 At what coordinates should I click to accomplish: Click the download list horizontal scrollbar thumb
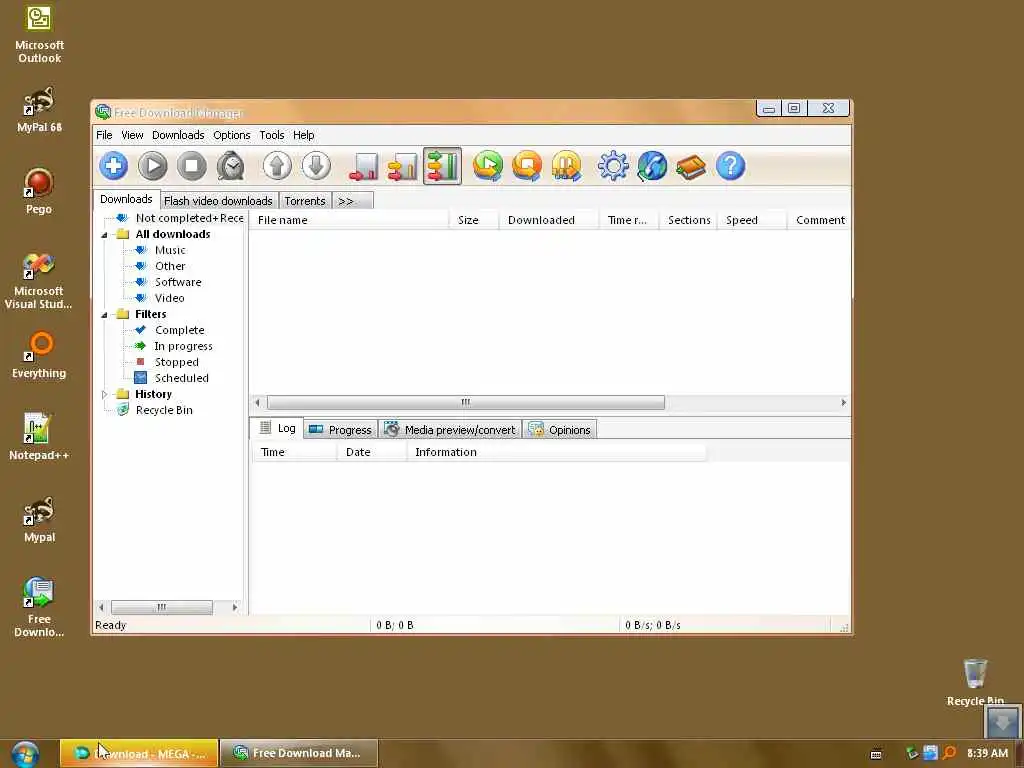pos(466,402)
